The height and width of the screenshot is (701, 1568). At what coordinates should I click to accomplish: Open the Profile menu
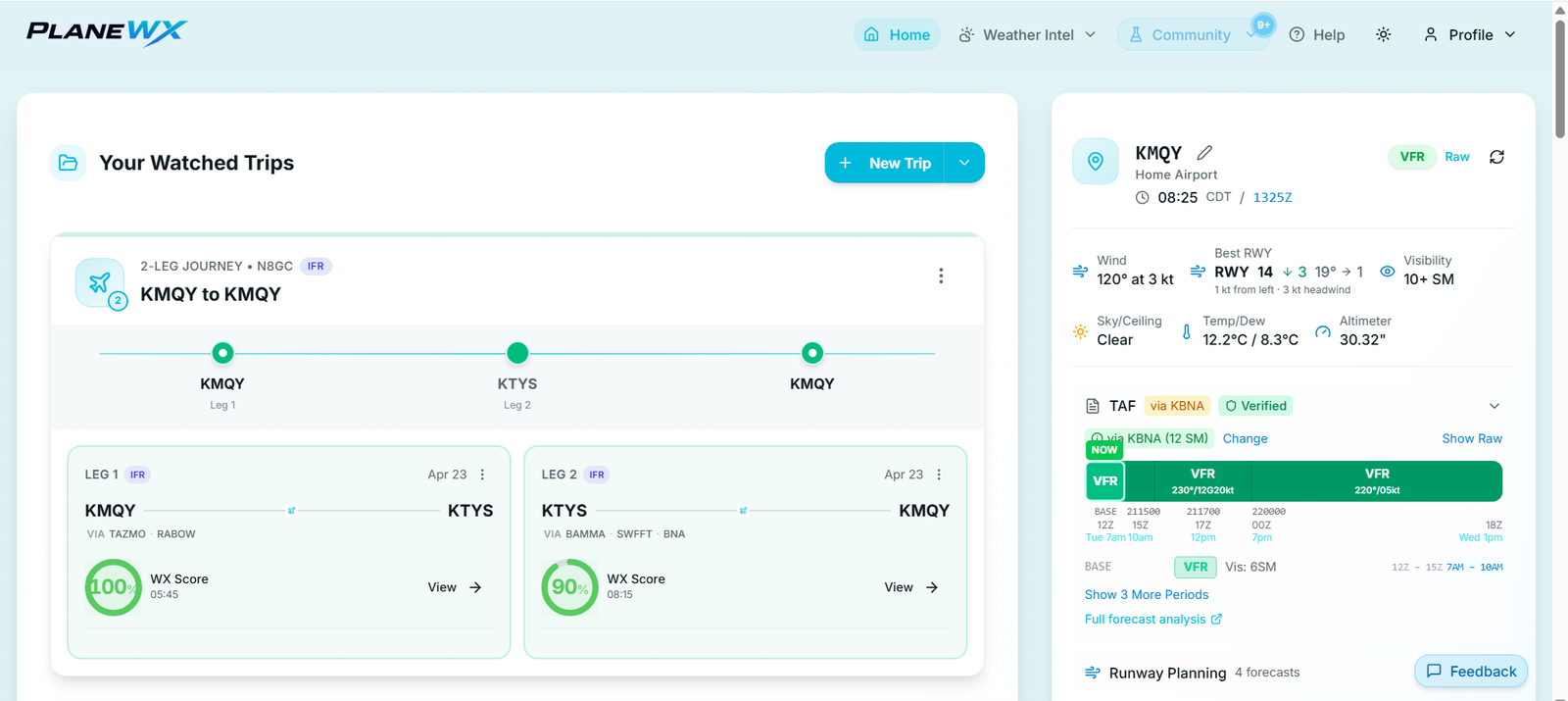(1470, 34)
